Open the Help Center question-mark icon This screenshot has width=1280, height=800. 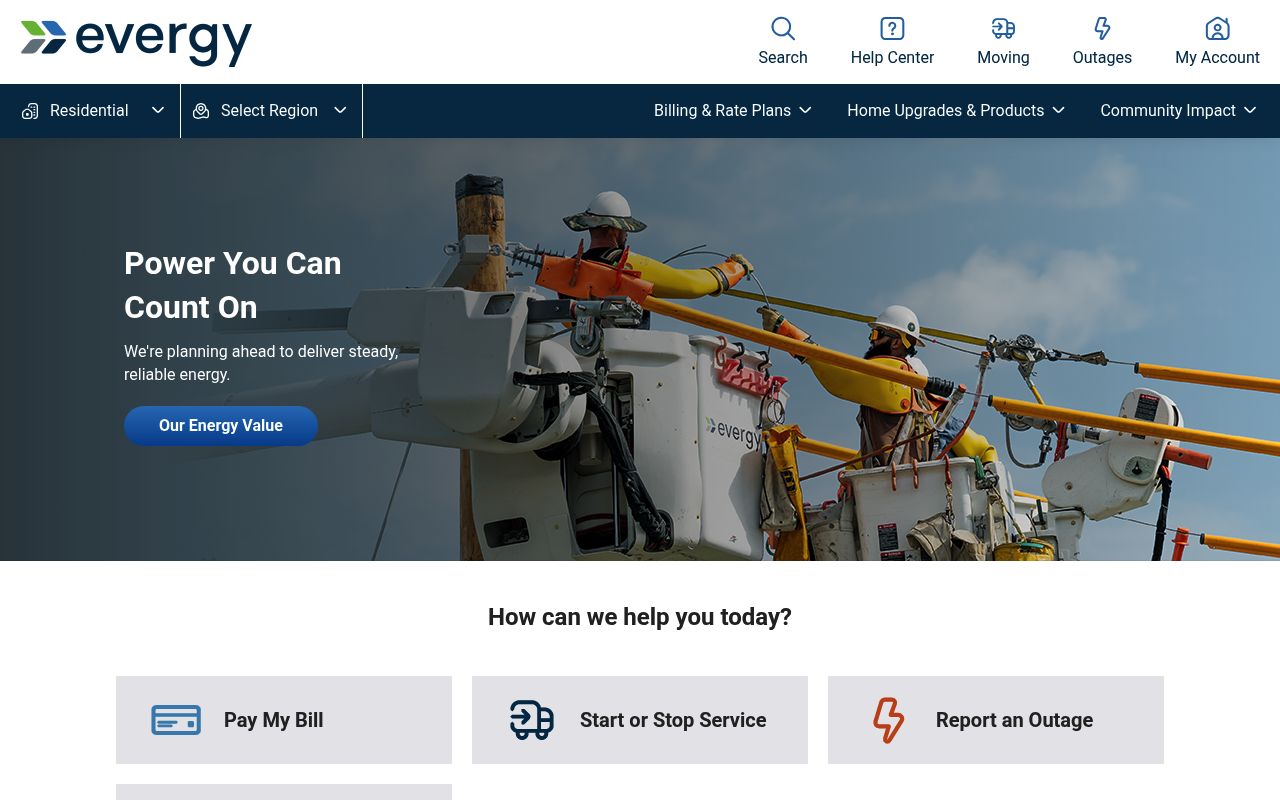(x=892, y=28)
